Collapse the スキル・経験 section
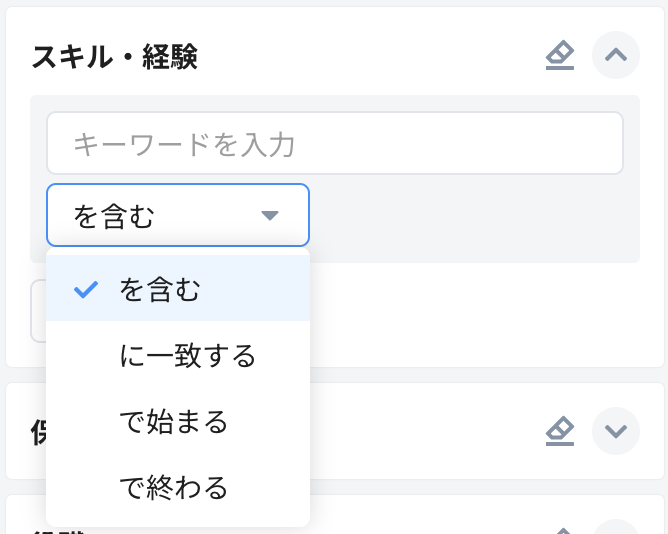 [616, 56]
